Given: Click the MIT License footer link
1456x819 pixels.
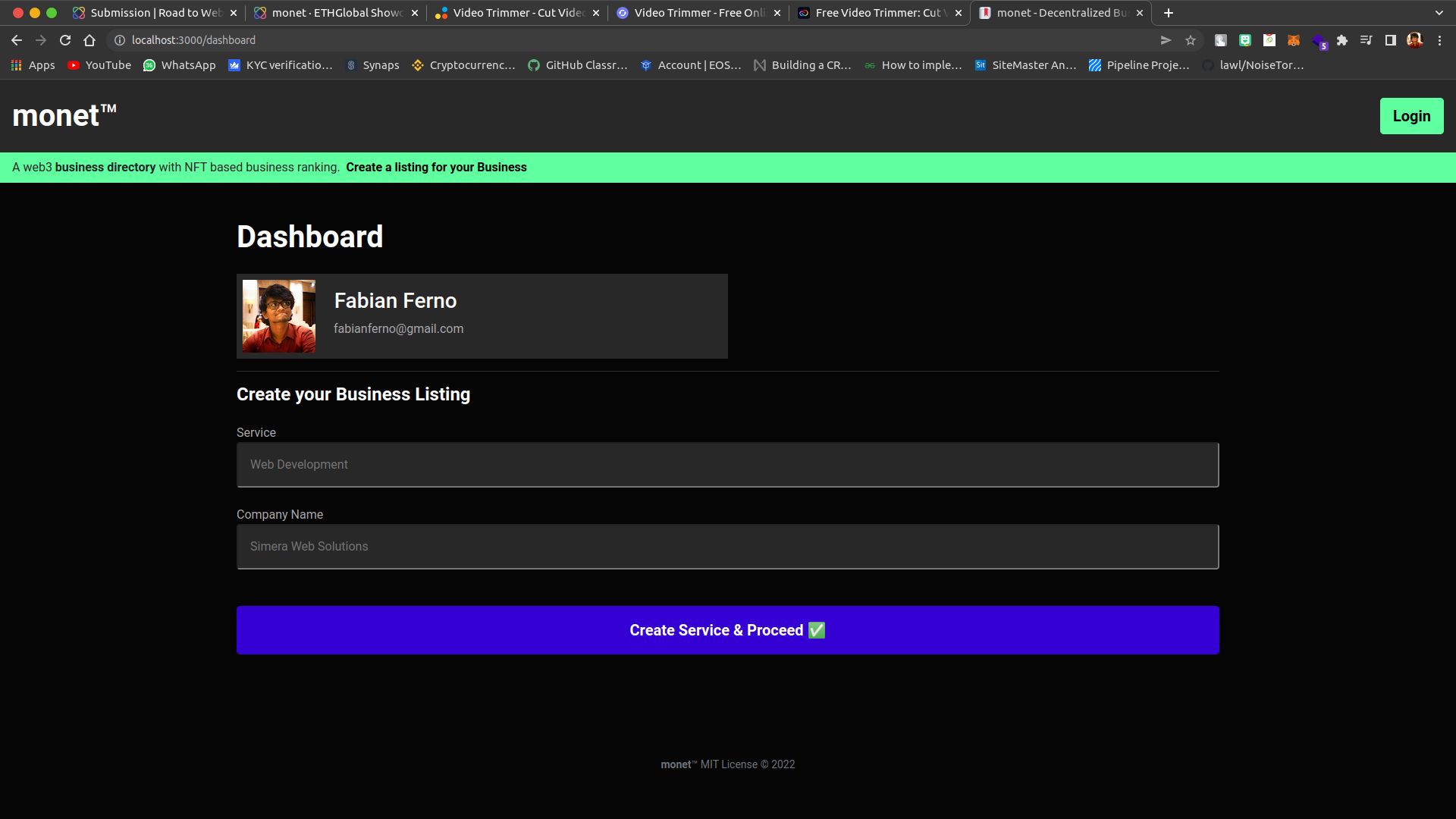Looking at the screenshot, I should click(728, 764).
